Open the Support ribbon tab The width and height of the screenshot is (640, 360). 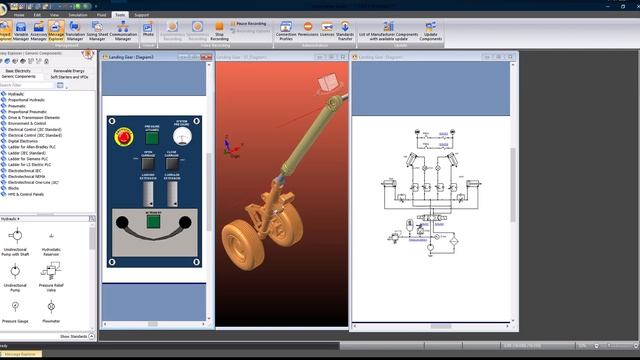(142, 15)
